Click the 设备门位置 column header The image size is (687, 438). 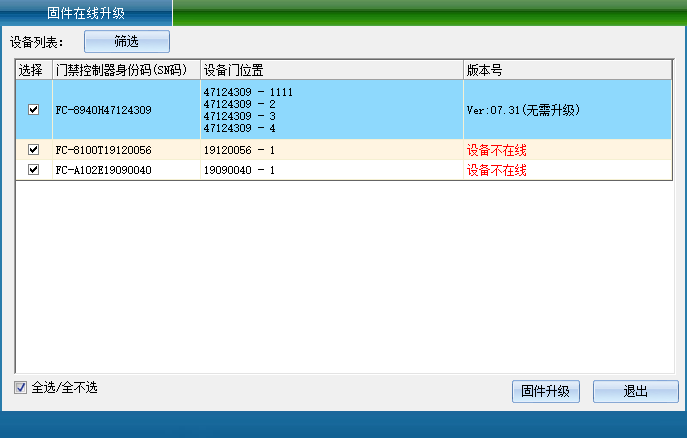233,70
